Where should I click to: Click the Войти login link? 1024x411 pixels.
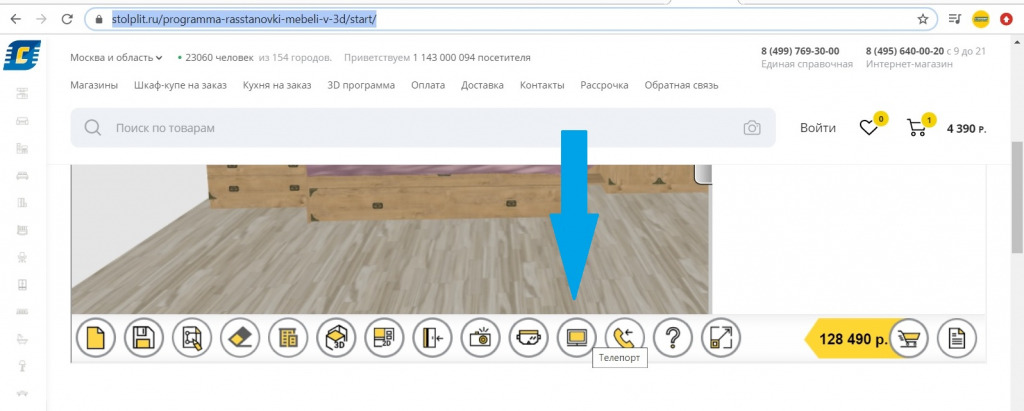click(x=817, y=128)
